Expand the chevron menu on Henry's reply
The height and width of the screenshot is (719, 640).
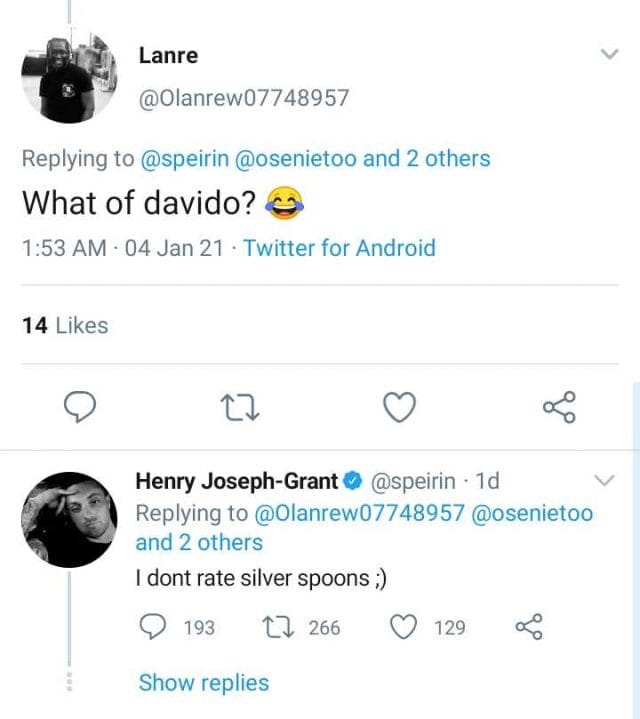[x=605, y=481]
